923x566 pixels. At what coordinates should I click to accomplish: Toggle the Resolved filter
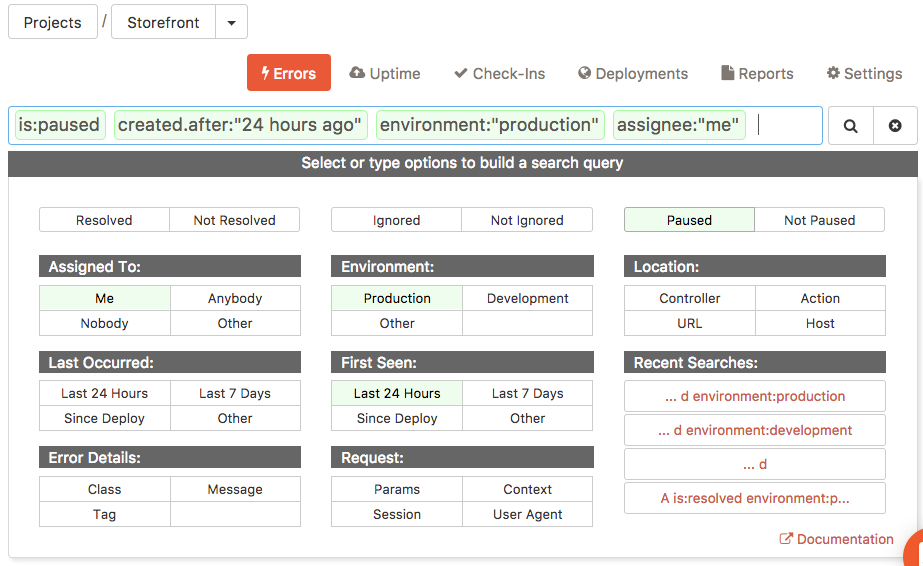(x=104, y=220)
